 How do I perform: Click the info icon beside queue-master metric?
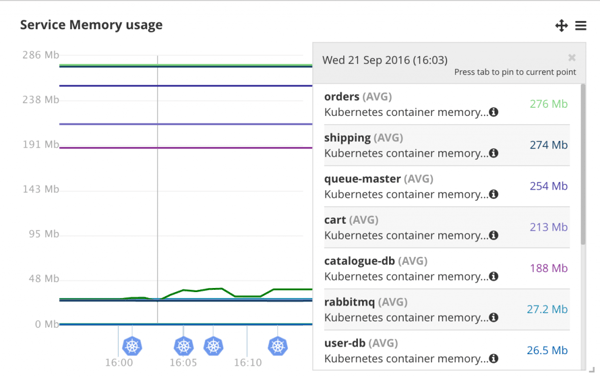494,194
